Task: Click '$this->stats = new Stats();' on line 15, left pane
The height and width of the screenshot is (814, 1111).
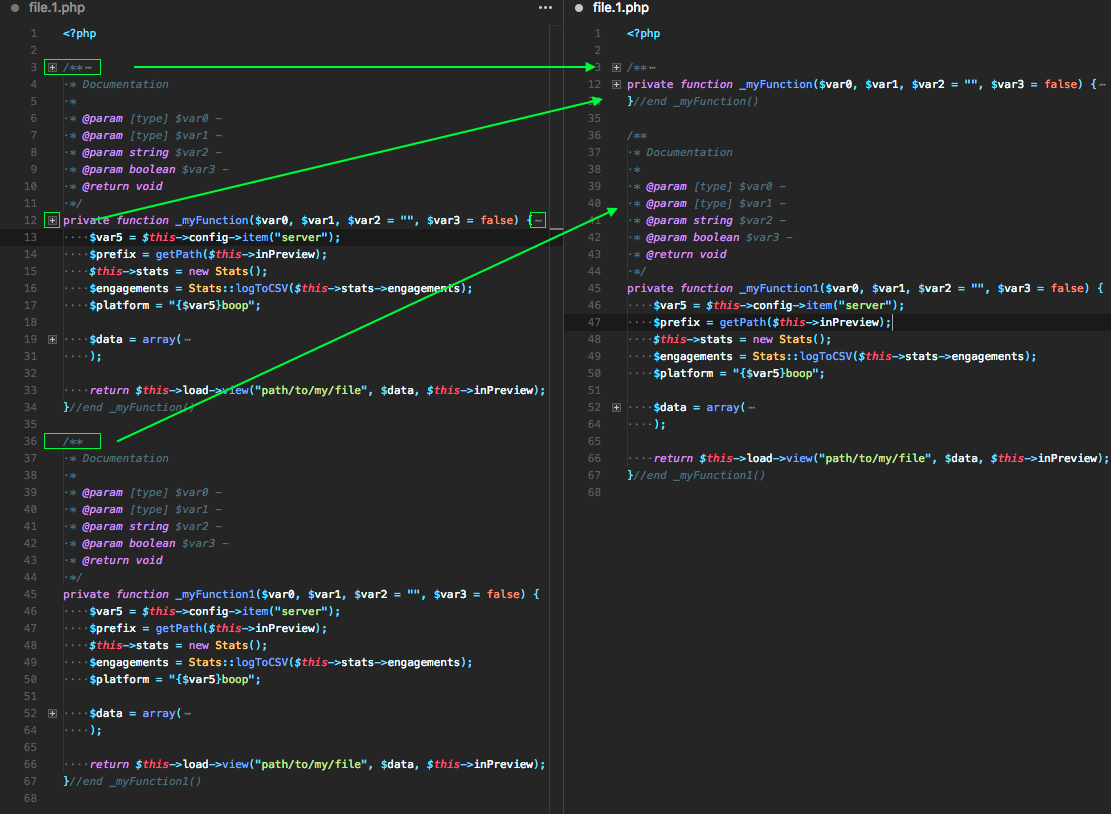Action: coord(179,271)
